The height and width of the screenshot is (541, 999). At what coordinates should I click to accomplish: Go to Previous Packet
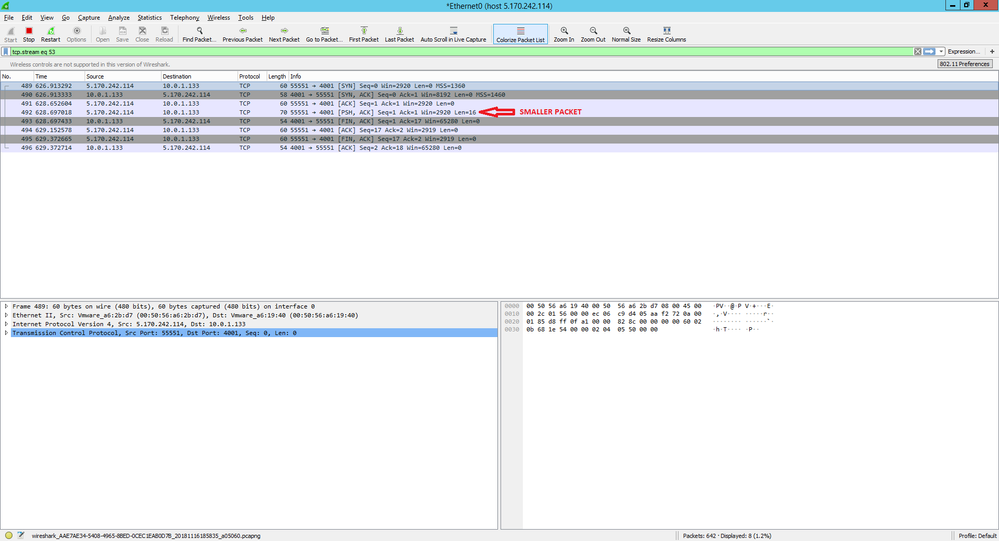click(x=243, y=34)
